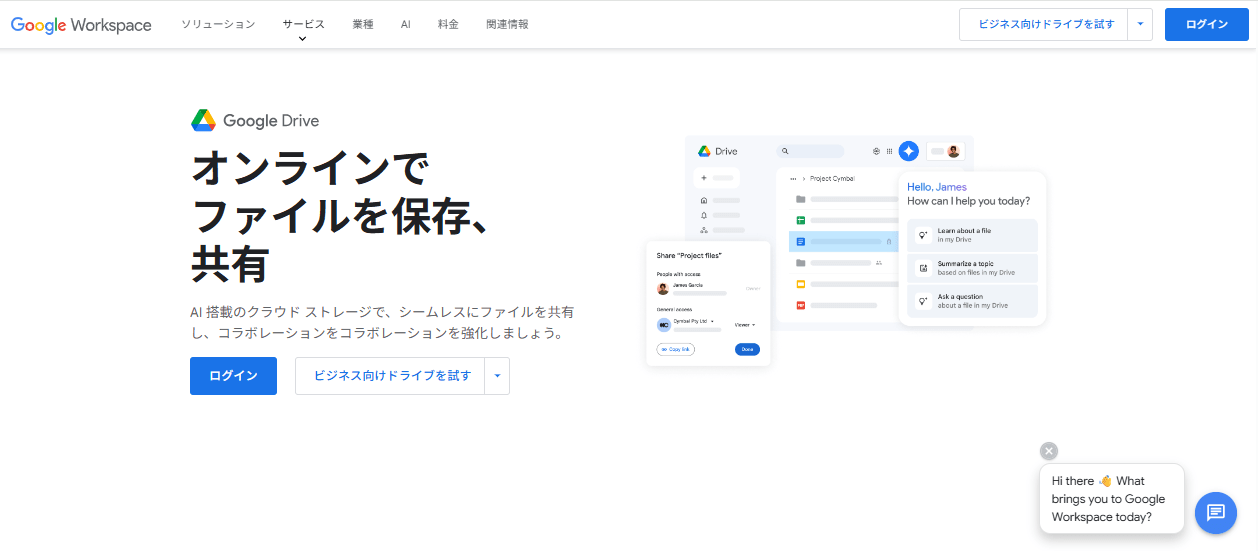Viewport: 1258px width, 551px height.
Task: Click the shared drives icon in the illustration sidebar
Action: coord(704,230)
